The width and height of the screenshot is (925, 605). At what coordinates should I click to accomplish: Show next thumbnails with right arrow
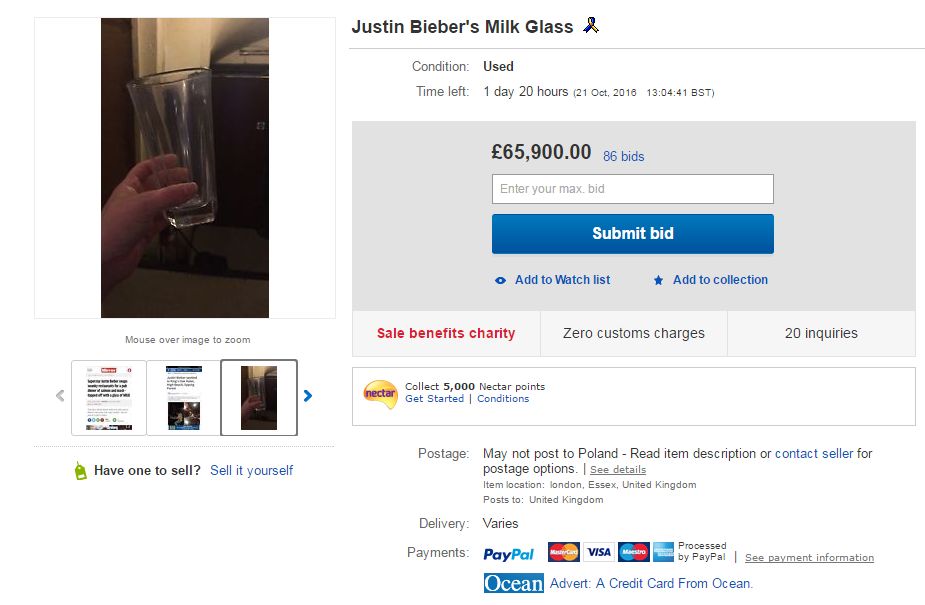(308, 396)
